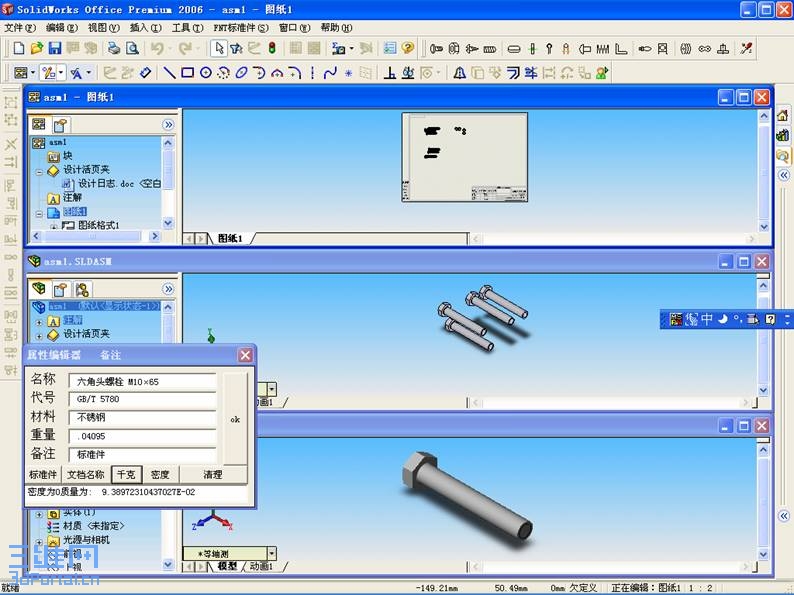Click the Save icon in toolbar

(55, 48)
